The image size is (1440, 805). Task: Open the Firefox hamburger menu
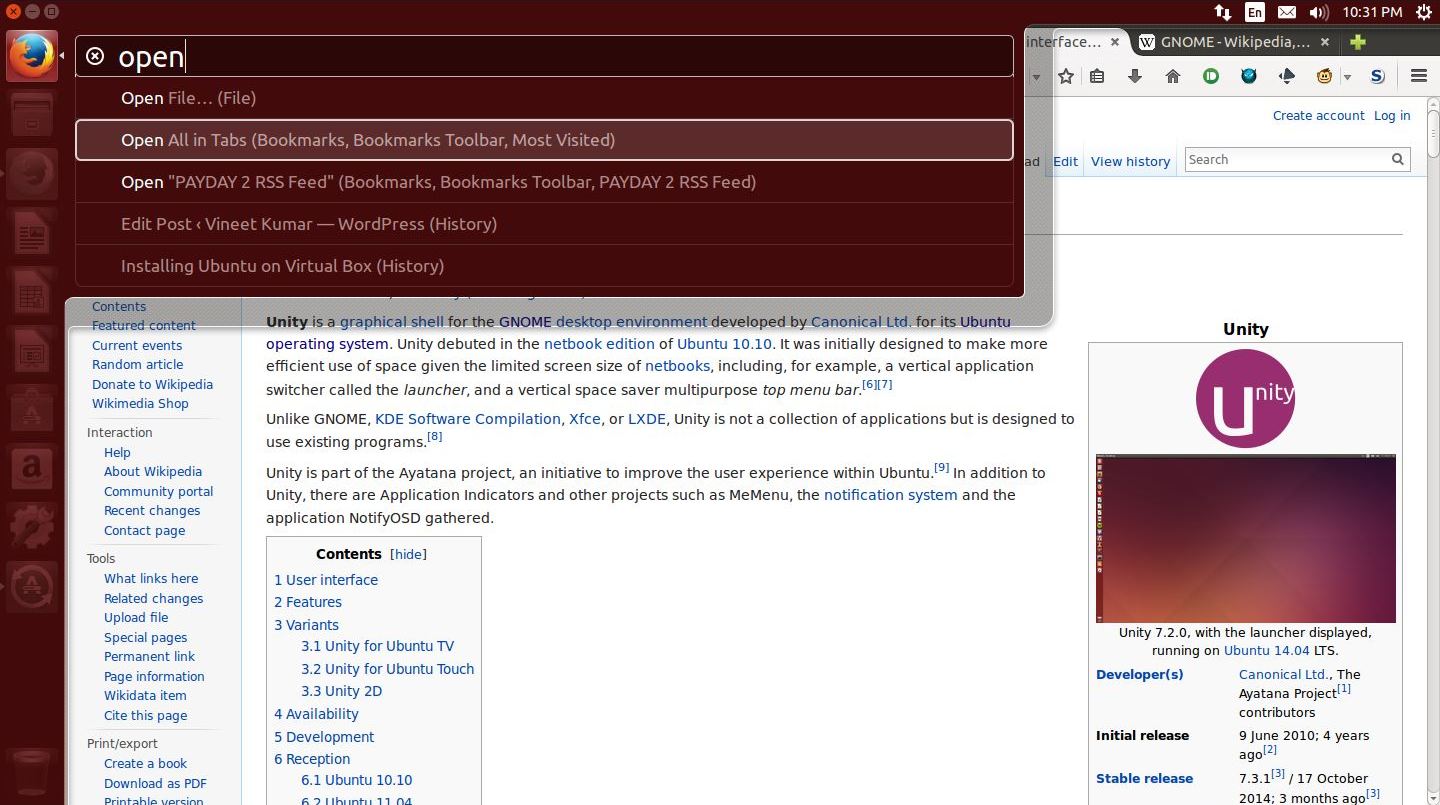pyautogui.click(x=1418, y=76)
